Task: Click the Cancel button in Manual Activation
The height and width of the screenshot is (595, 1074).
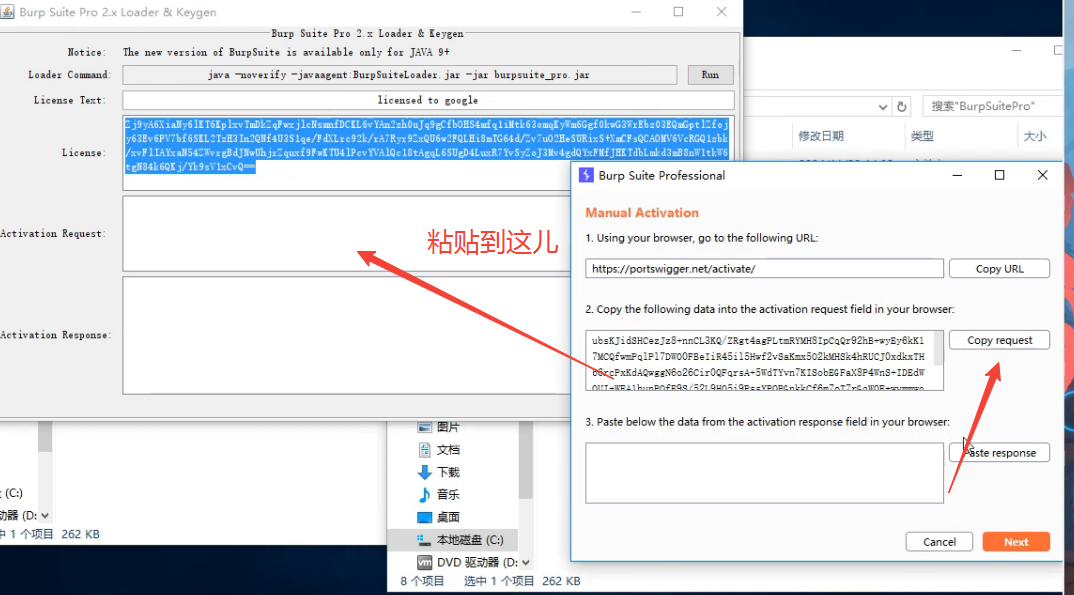Action: tap(939, 542)
